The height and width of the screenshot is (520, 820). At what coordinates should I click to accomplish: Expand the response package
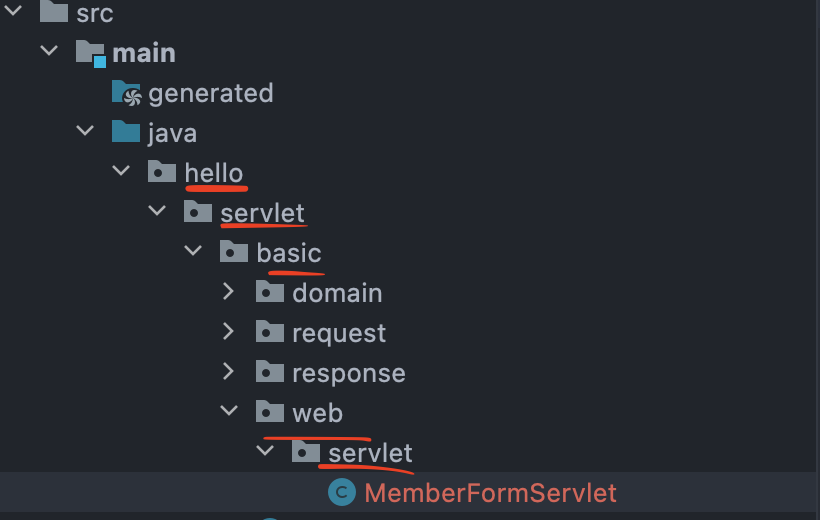click(229, 371)
